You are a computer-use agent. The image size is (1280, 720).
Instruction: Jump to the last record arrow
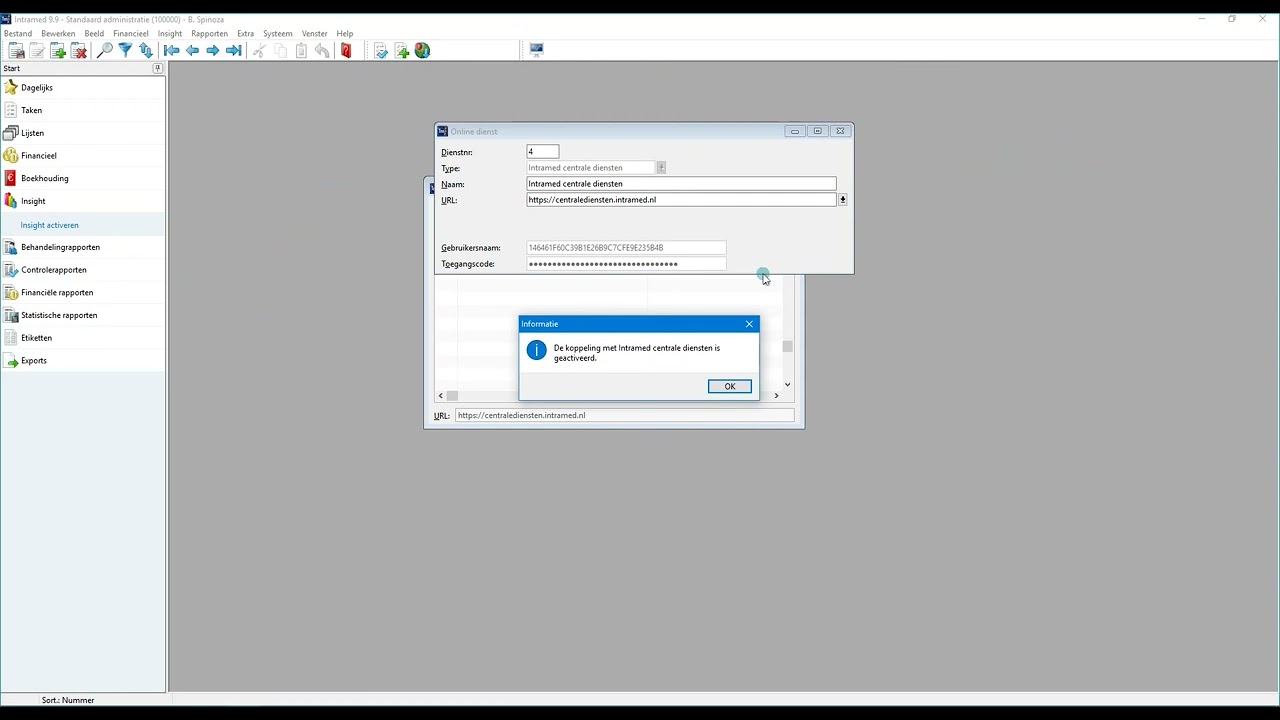234,51
